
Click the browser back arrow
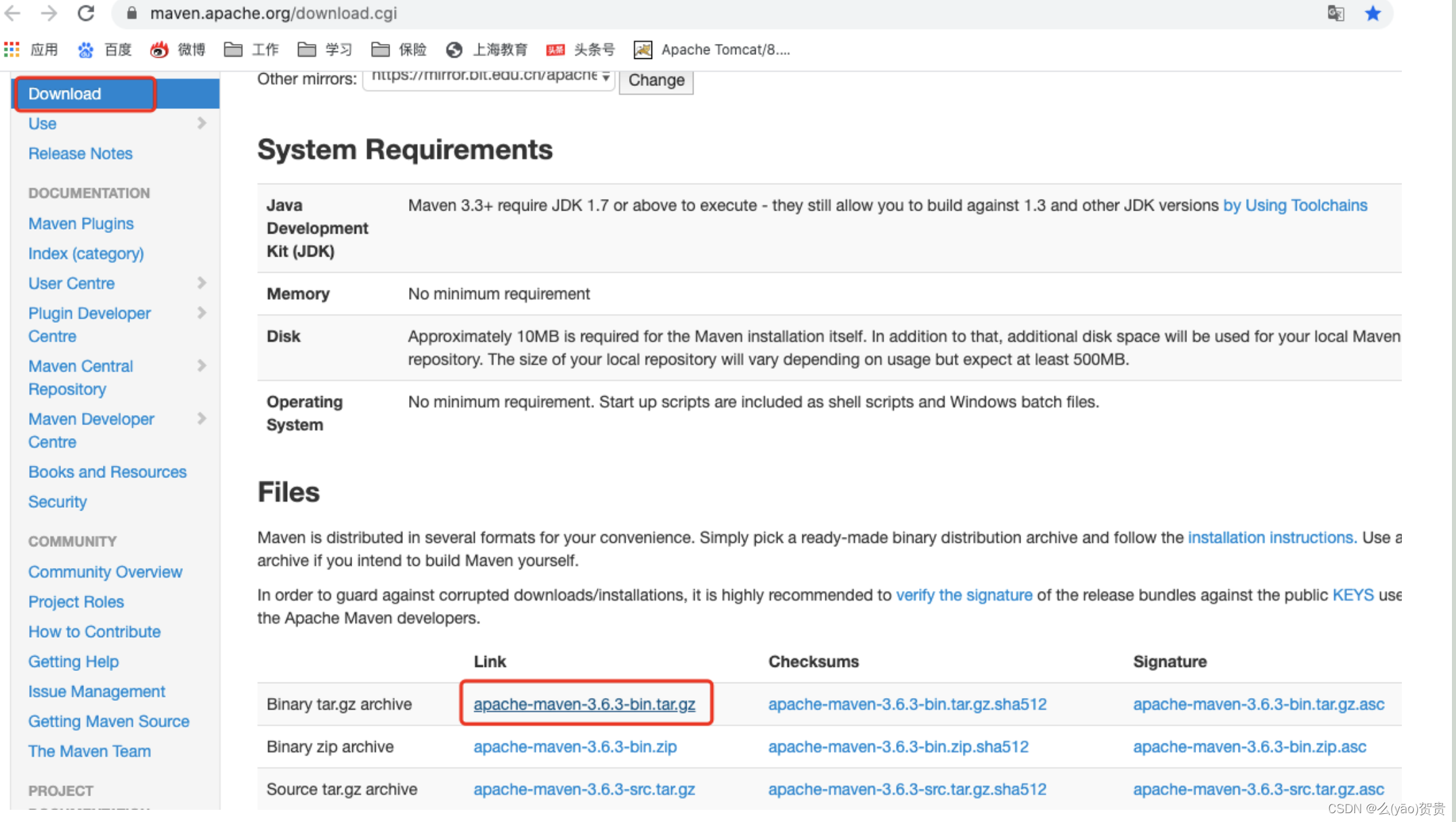(x=12, y=13)
